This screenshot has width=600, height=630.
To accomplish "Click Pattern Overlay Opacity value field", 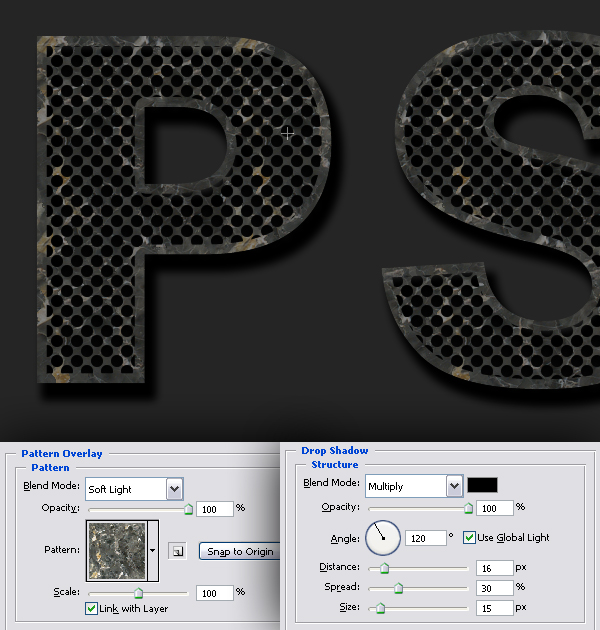I will click(215, 509).
